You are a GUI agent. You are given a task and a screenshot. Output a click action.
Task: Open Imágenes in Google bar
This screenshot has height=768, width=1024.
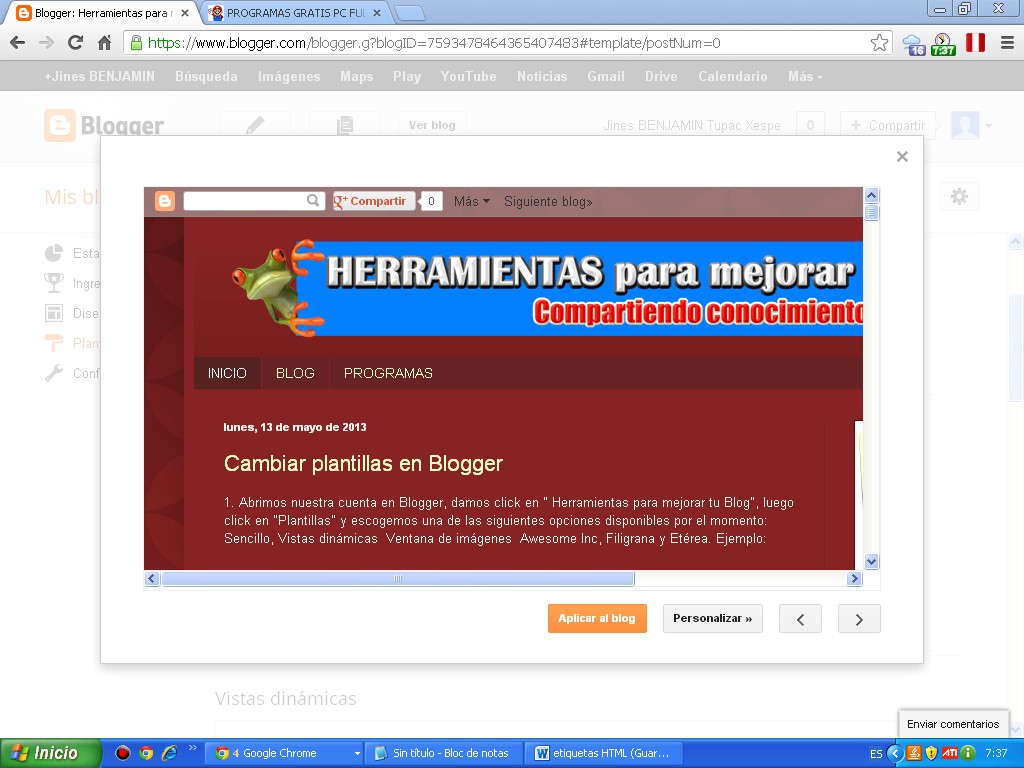pos(289,76)
